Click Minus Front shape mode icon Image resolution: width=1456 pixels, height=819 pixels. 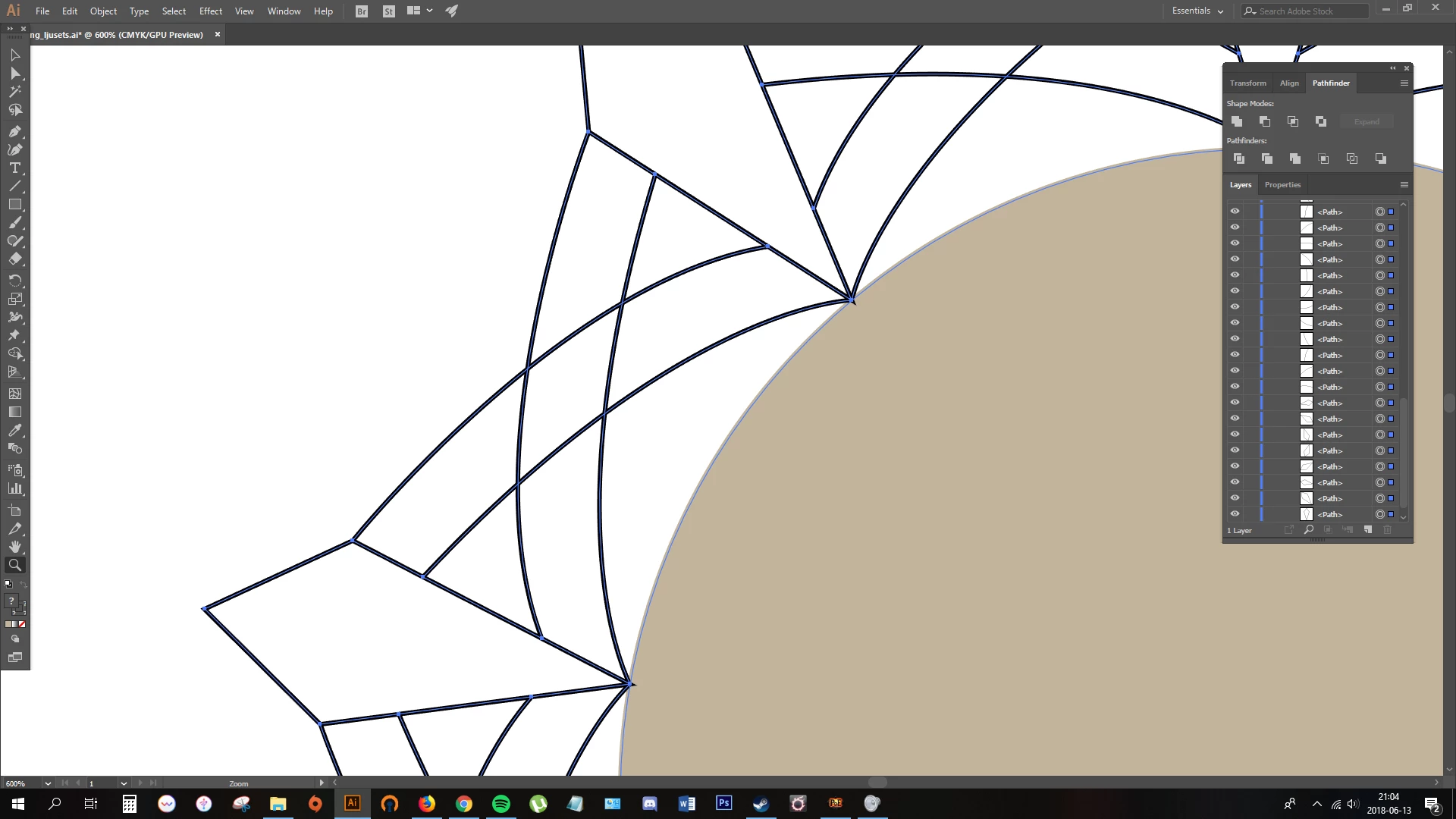click(1265, 121)
